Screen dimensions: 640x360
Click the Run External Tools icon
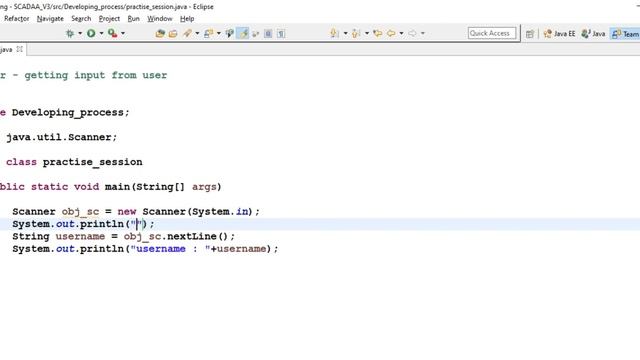tap(113, 33)
